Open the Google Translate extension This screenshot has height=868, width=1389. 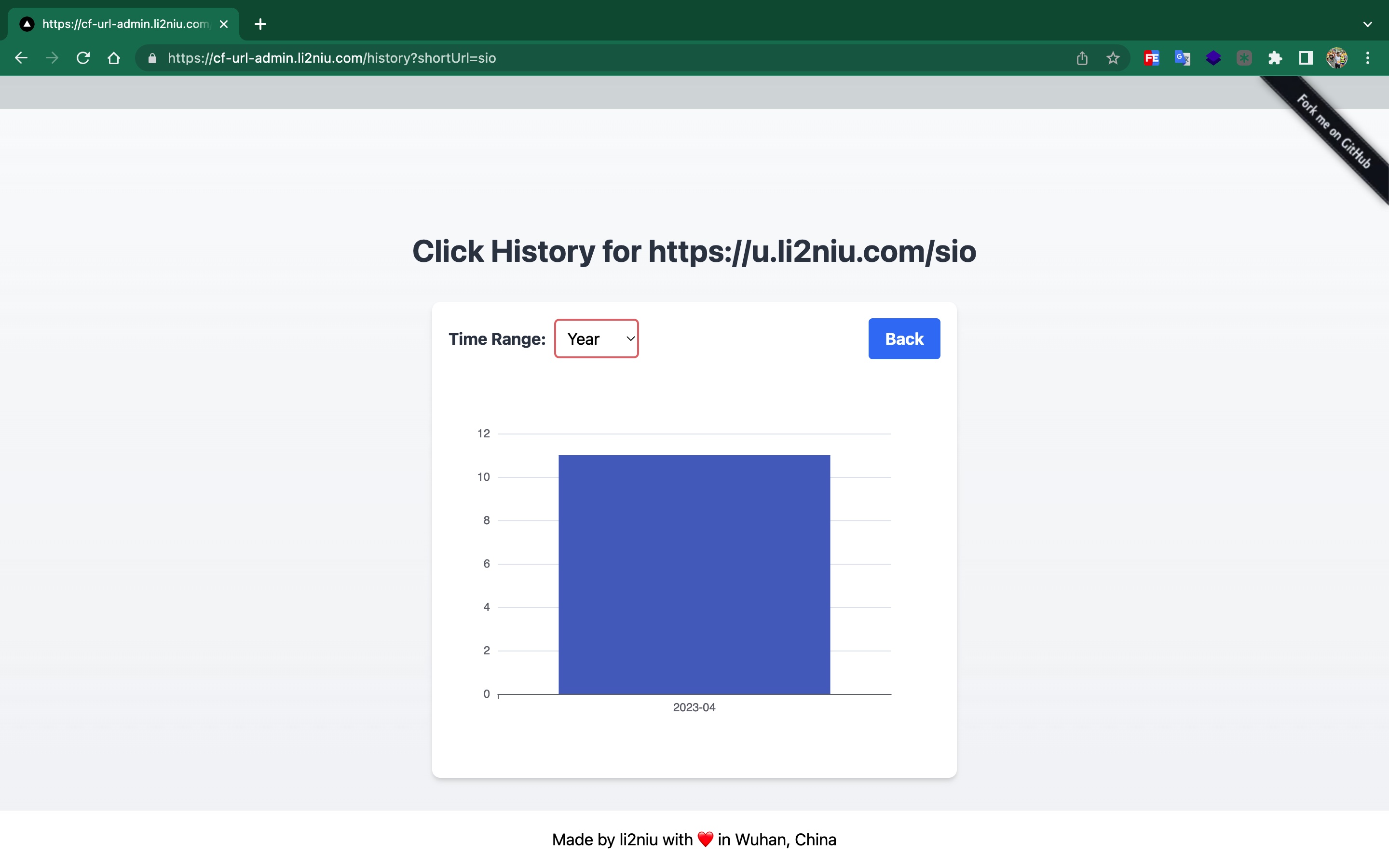(x=1183, y=58)
